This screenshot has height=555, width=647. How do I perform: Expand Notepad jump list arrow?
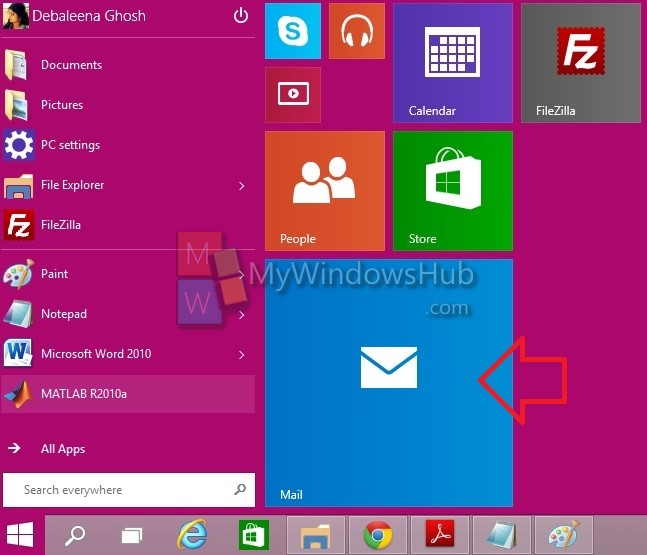coord(242,315)
